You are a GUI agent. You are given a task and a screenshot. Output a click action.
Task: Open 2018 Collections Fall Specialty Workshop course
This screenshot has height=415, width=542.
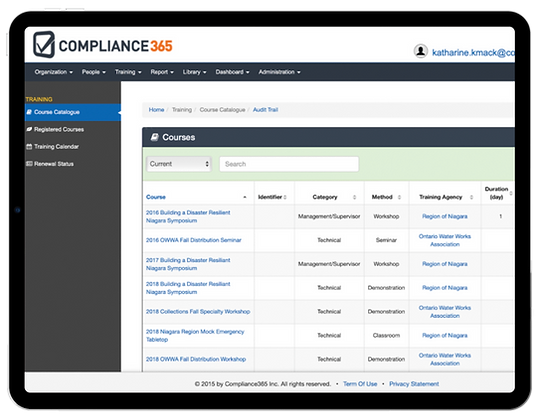(198, 311)
